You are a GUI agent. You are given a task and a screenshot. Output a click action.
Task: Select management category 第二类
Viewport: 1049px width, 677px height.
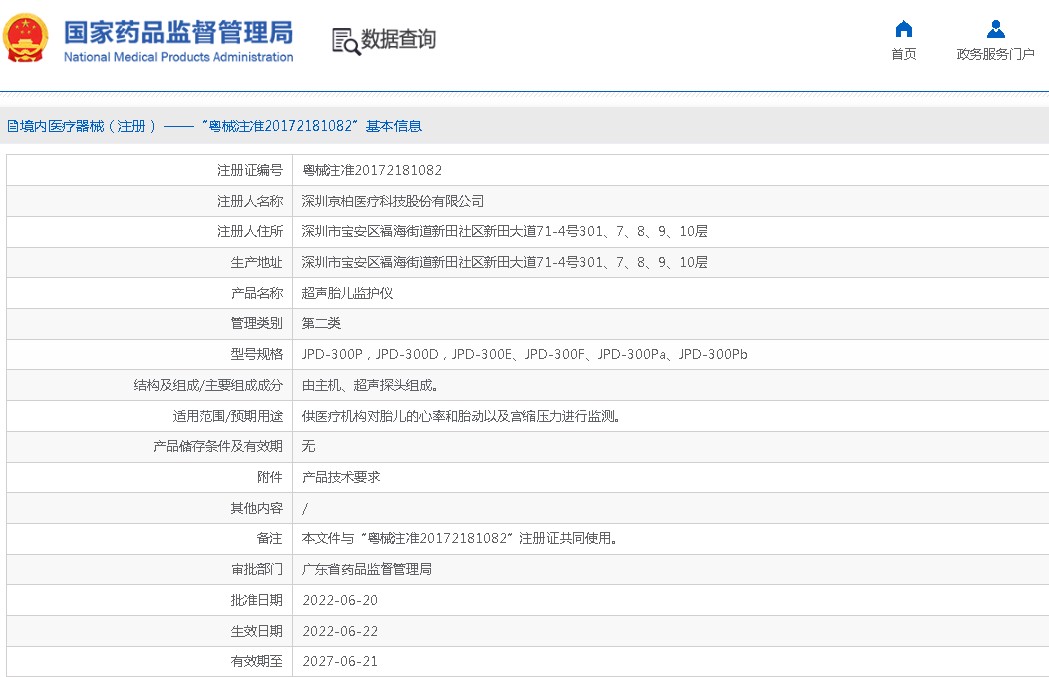click(x=321, y=323)
